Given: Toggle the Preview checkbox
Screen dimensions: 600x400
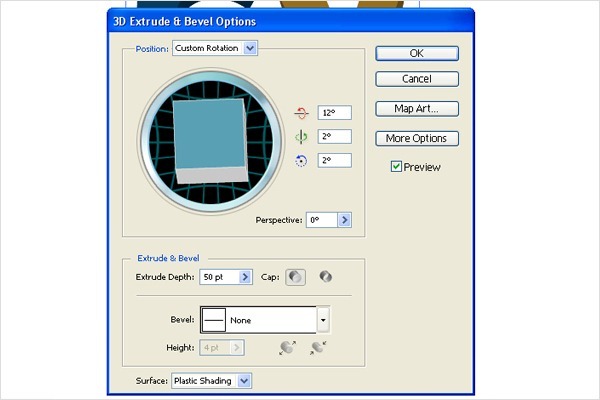Looking at the screenshot, I should point(396,167).
